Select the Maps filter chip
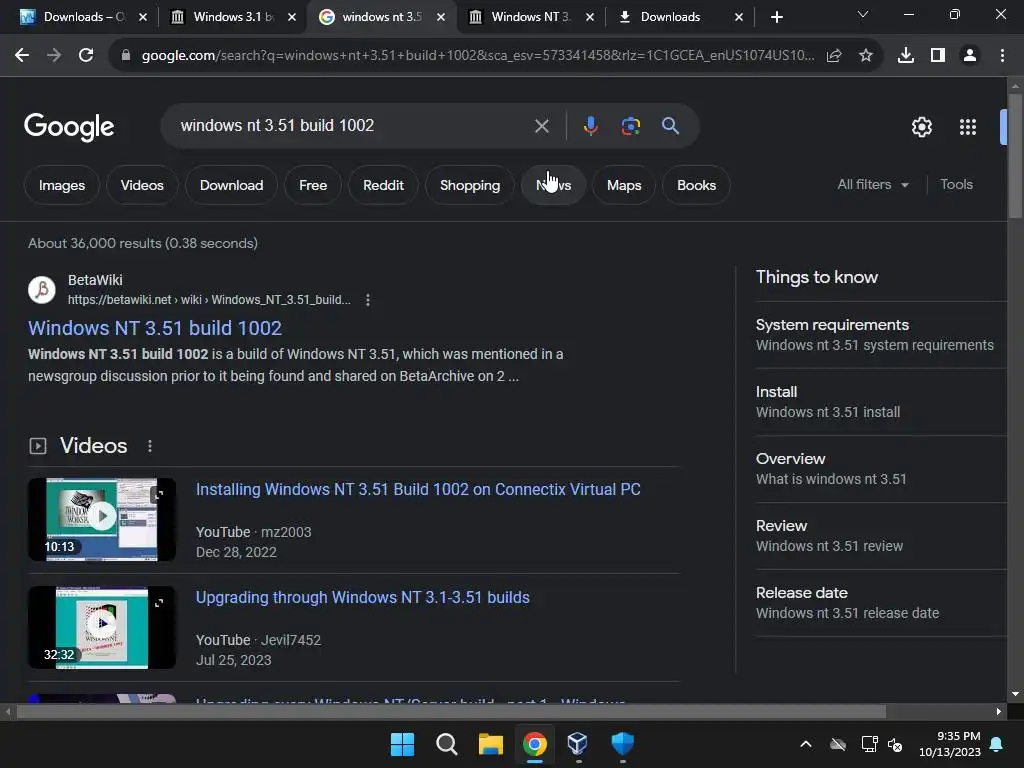The height and width of the screenshot is (768, 1024). point(624,185)
